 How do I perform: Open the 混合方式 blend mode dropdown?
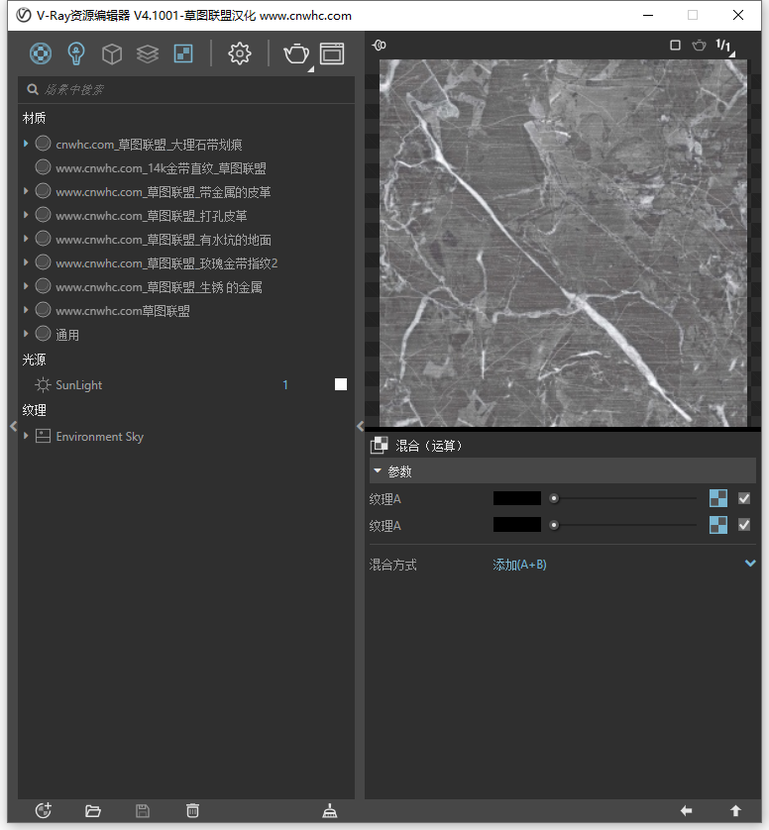click(750, 563)
